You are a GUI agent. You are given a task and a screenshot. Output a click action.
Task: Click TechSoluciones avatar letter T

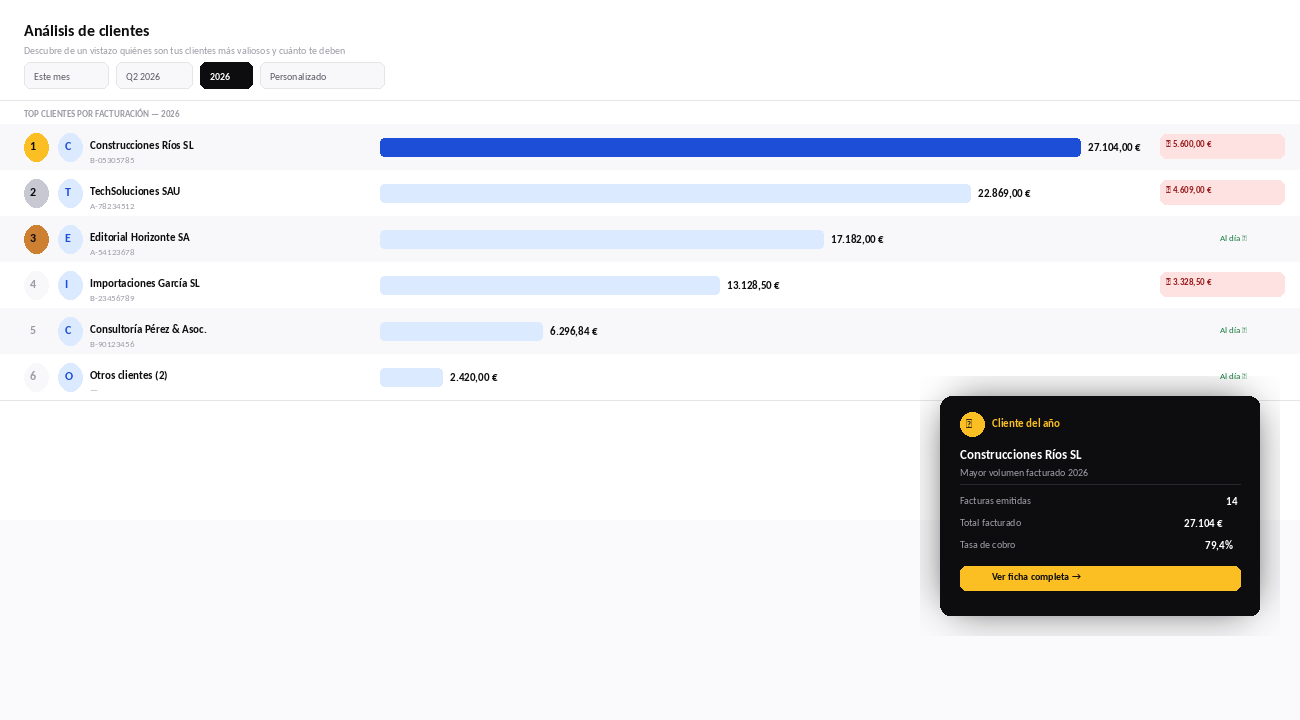click(x=70, y=193)
